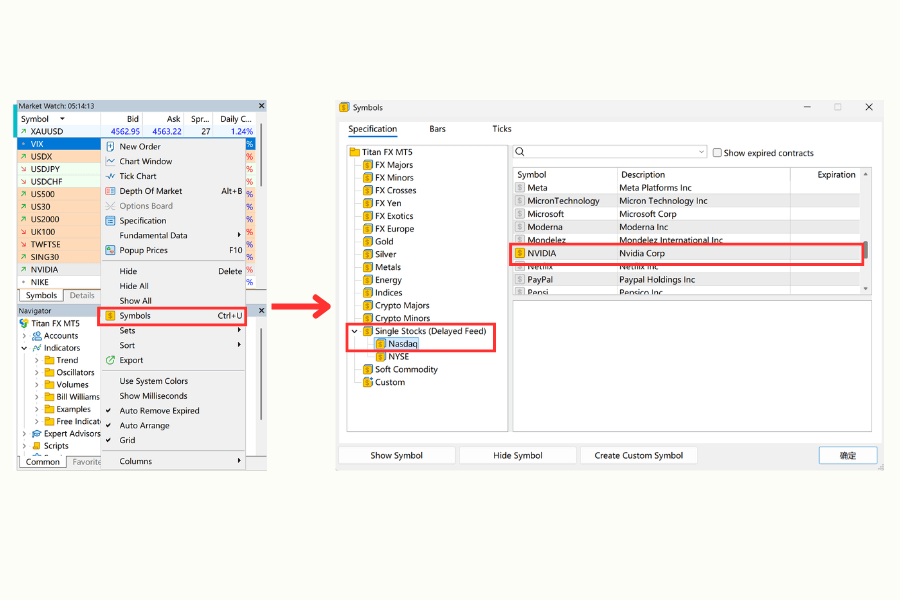The width and height of the screenshot is (900, 600).
Task: Switch to the Ticks tab
Action: [x=502, y=129]
